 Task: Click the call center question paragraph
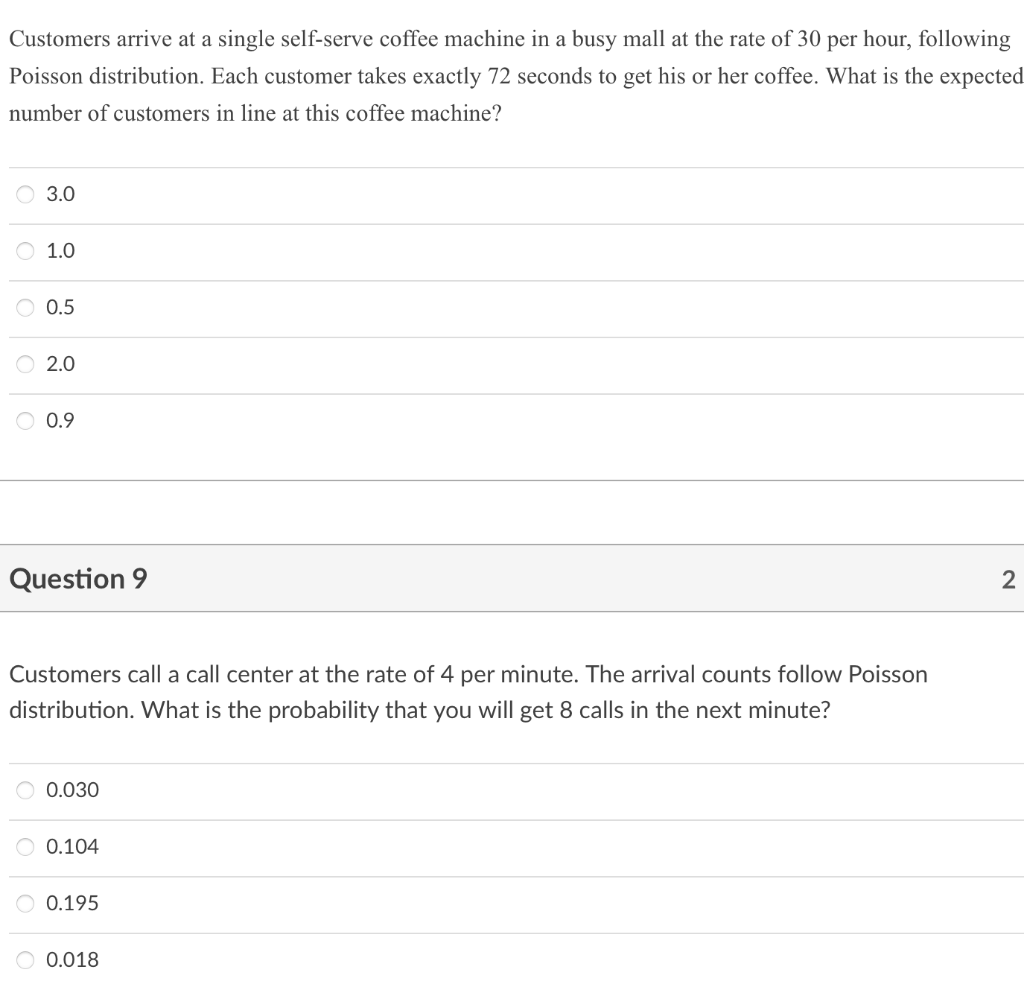(x=468, y=692)
